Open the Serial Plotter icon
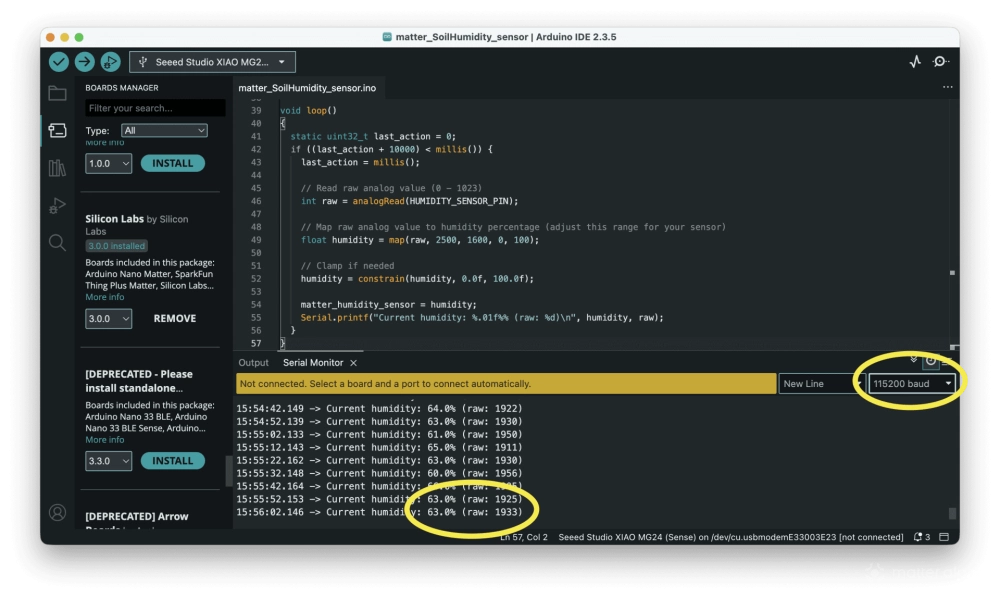Viewport: 1000px width, 598px height. (x=915, y=62)
